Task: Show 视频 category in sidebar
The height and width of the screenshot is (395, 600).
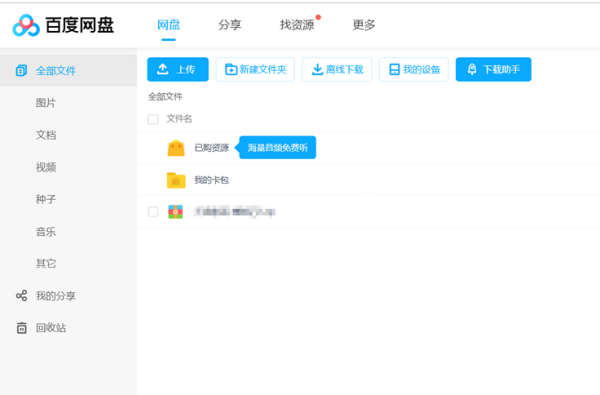Action: [x=46, y=167]
